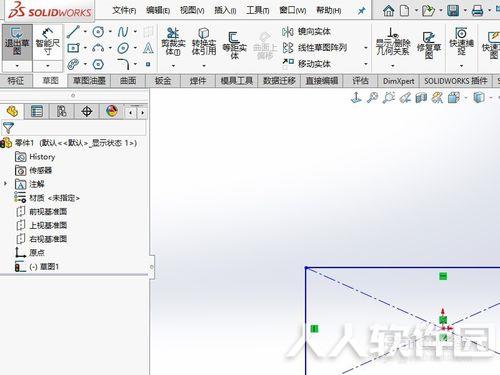The image size is (500, 375).
Task: Select the Arc sketch tool
Action: tap(98, 48)
